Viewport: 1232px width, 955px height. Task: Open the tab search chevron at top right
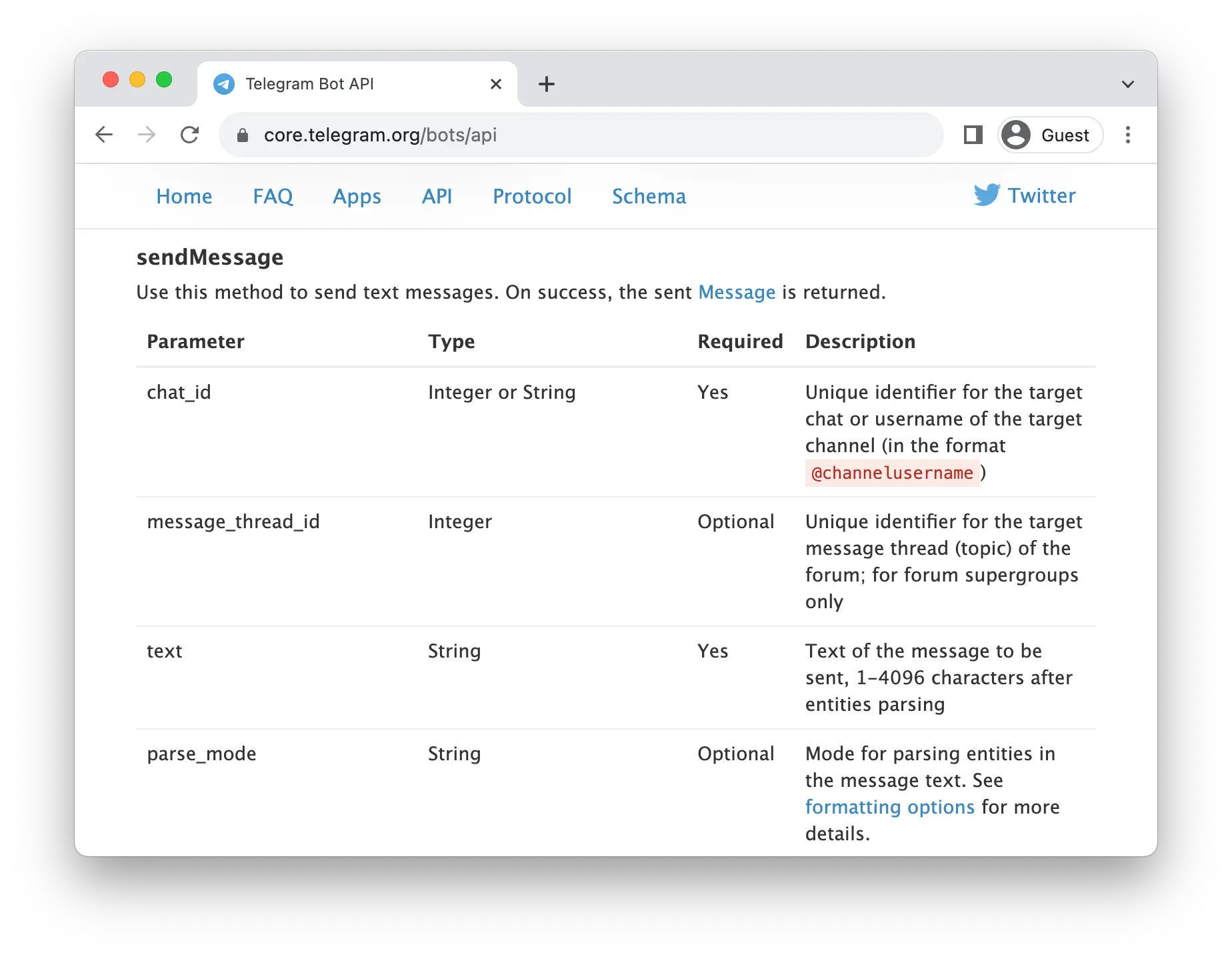pos(1128,84)
